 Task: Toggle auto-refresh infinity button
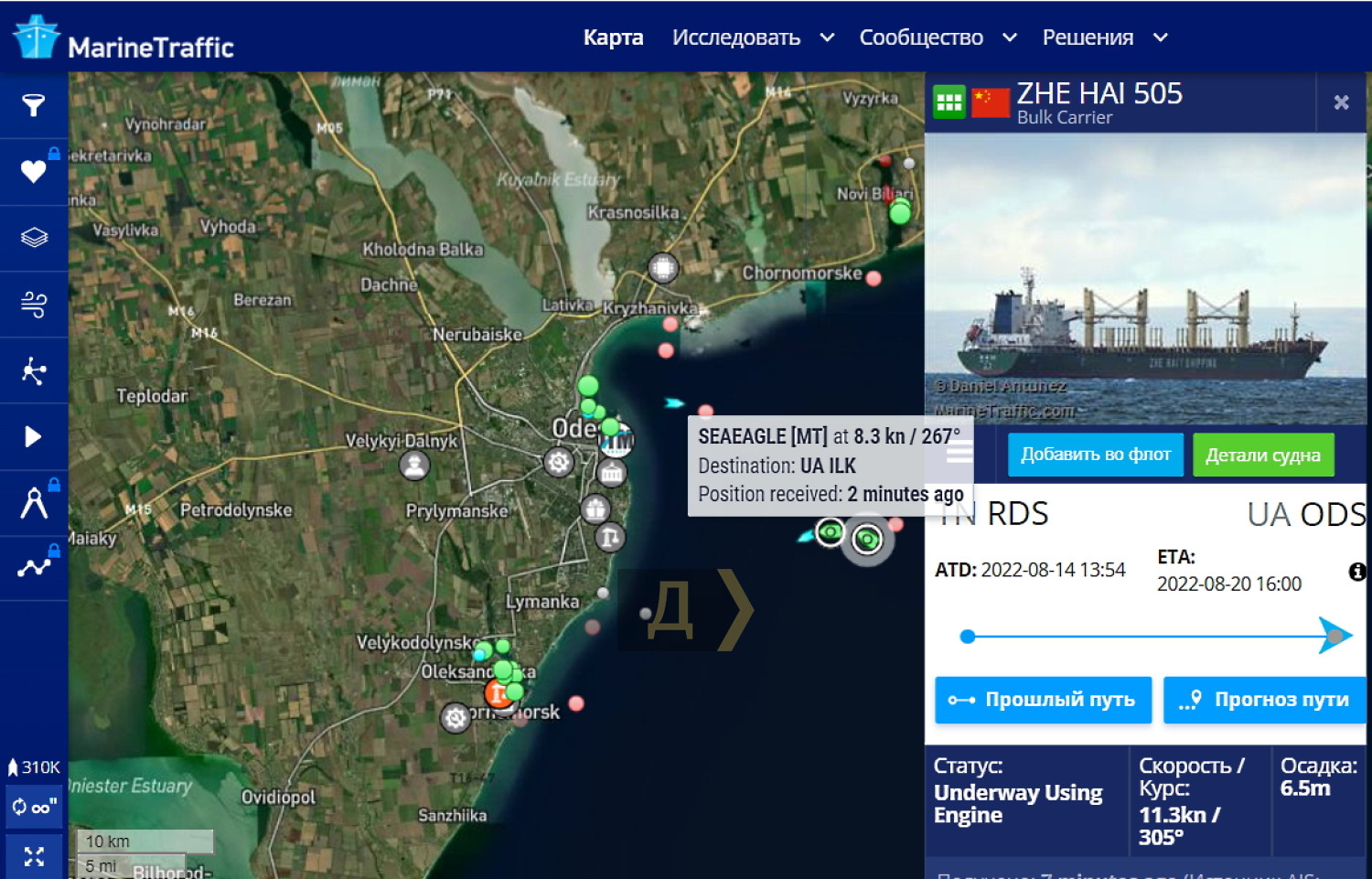[34, 807]
